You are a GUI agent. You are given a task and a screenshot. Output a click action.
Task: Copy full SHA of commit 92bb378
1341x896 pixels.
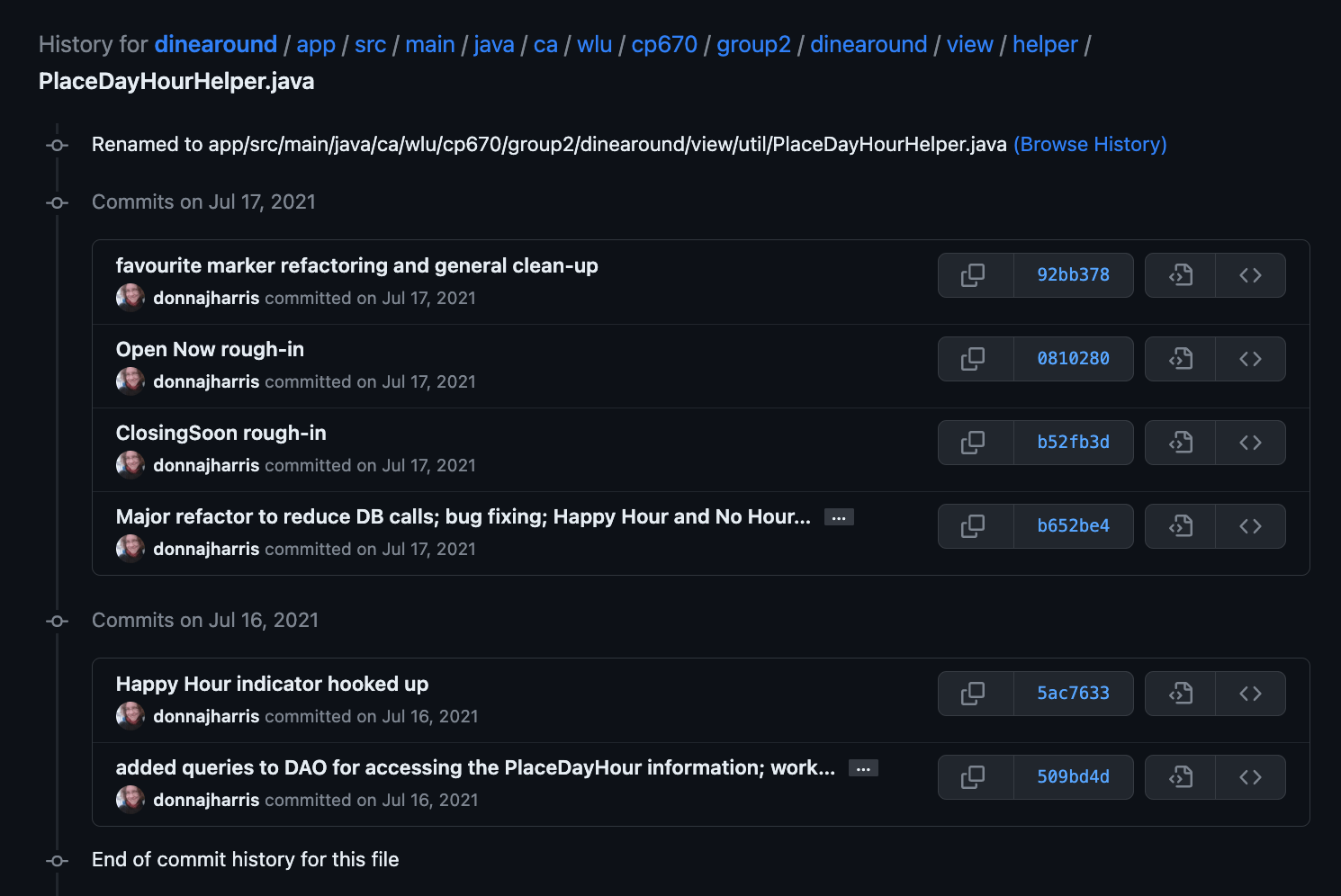coord(975,275)
